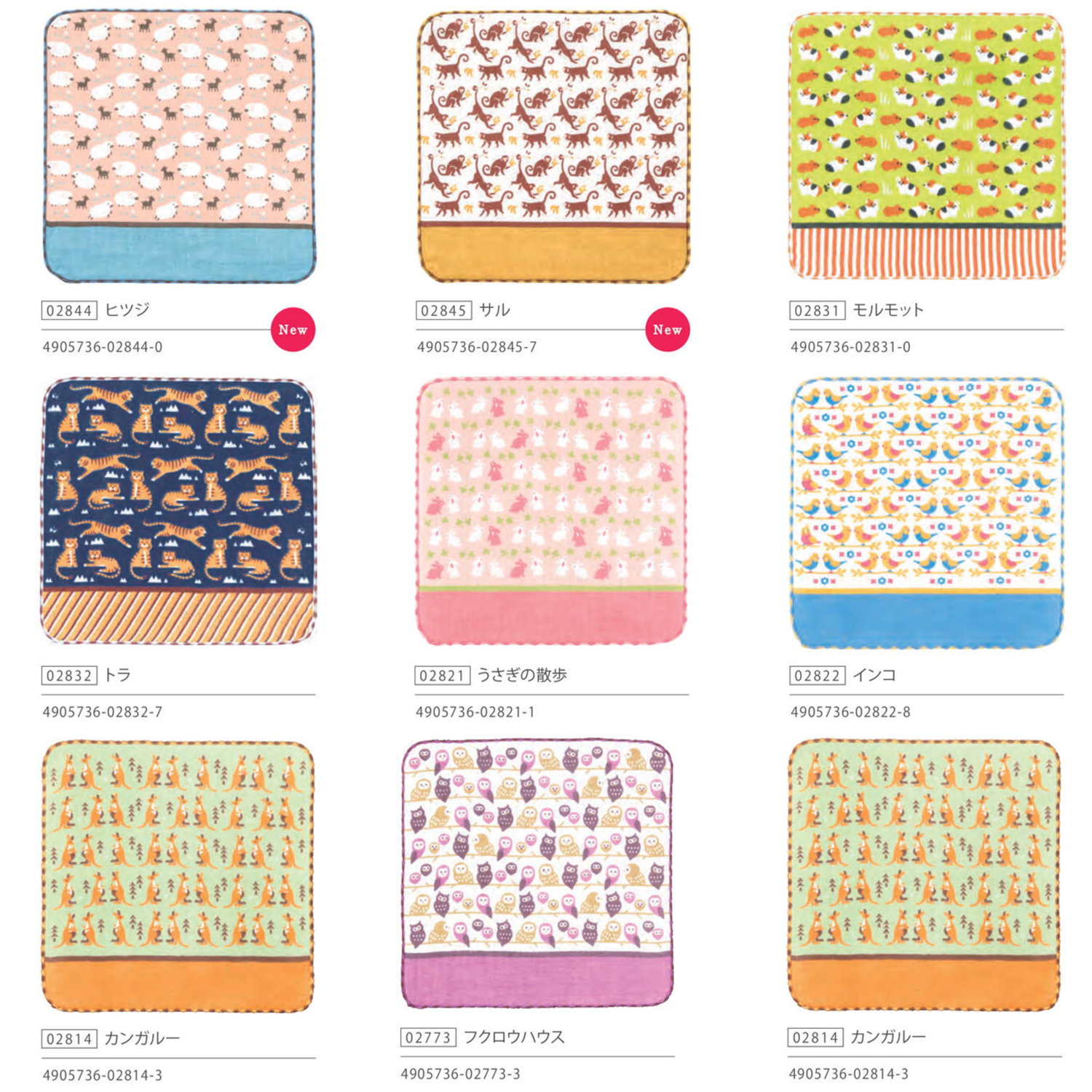Click the navy tiger pattern towel
Image resolution: width=1092 pixels, height=1092 pixels.
(179, 511)
